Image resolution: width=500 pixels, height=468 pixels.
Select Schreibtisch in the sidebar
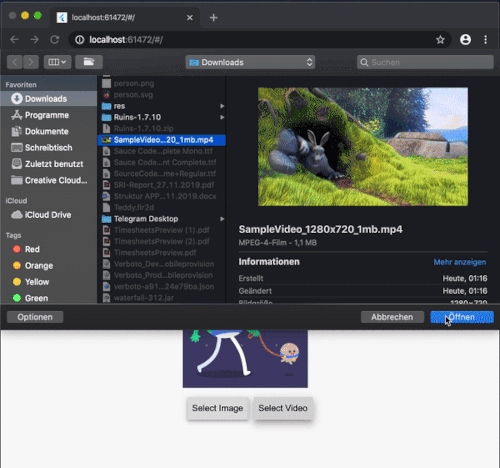tap(49, 148)
